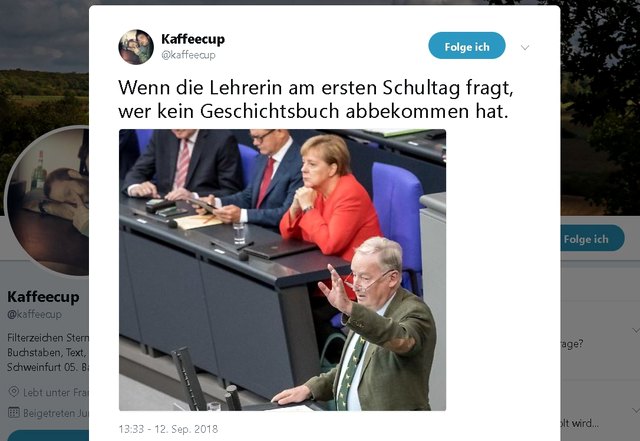
Task: Click the background text ending 'olt wird...'
Action: [x=579, y=423]
